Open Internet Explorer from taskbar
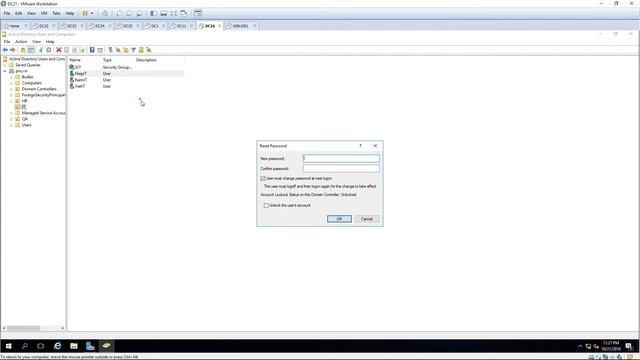640x360 pixels. click(x=58, y=346)
